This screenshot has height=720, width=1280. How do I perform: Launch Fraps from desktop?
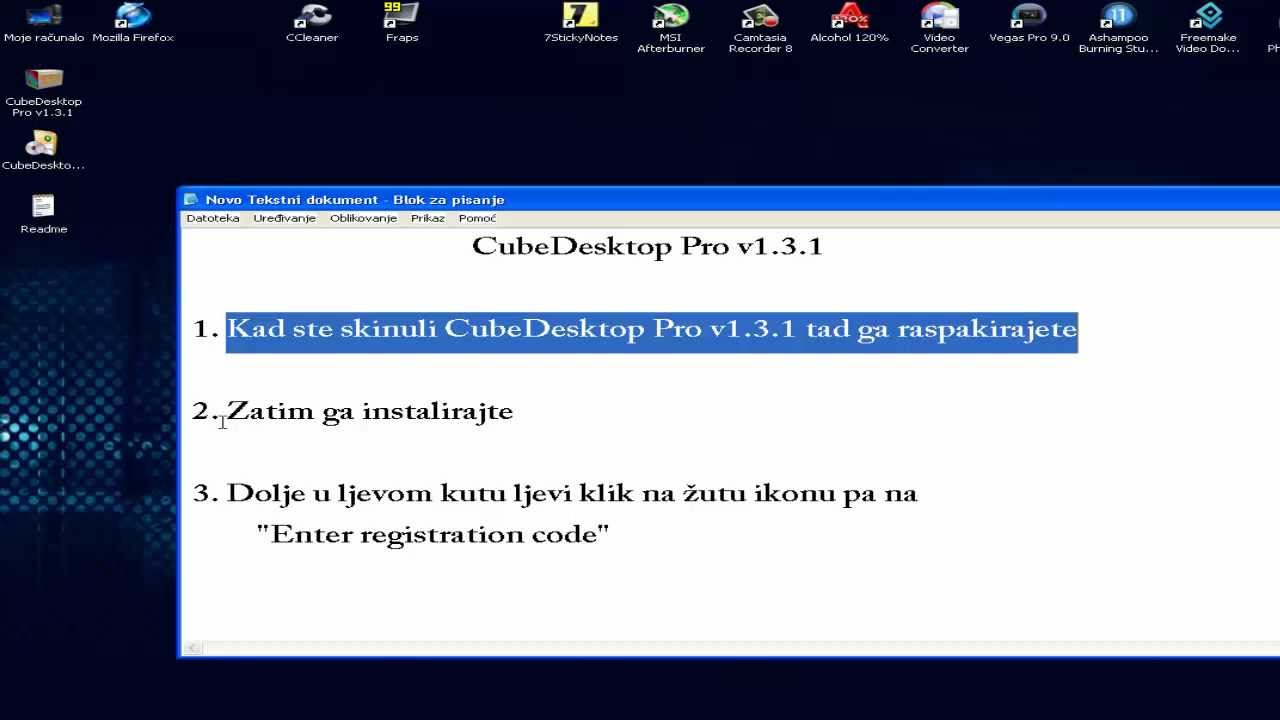402,23
